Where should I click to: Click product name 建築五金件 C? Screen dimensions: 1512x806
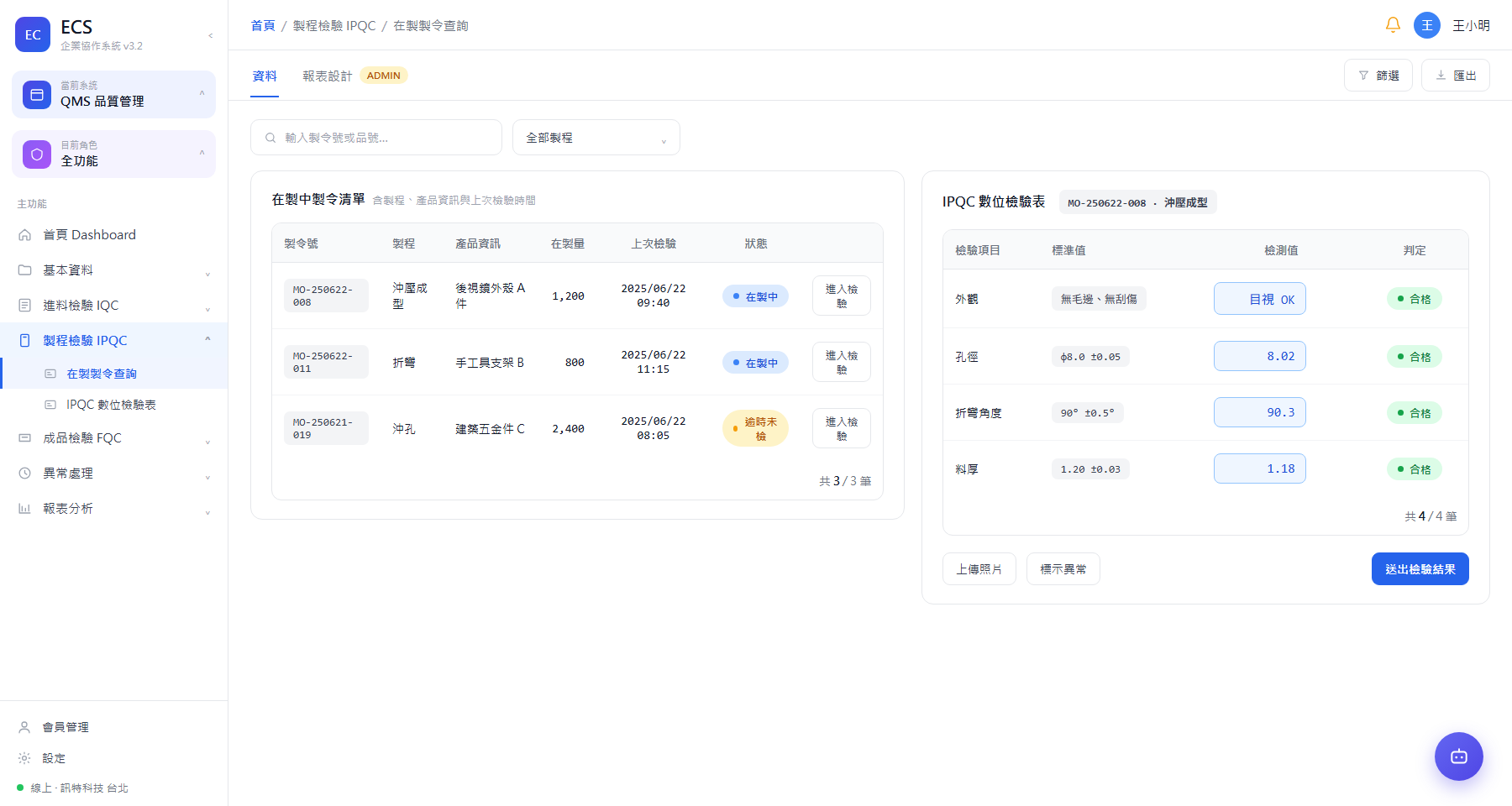(x=490, y=428)
